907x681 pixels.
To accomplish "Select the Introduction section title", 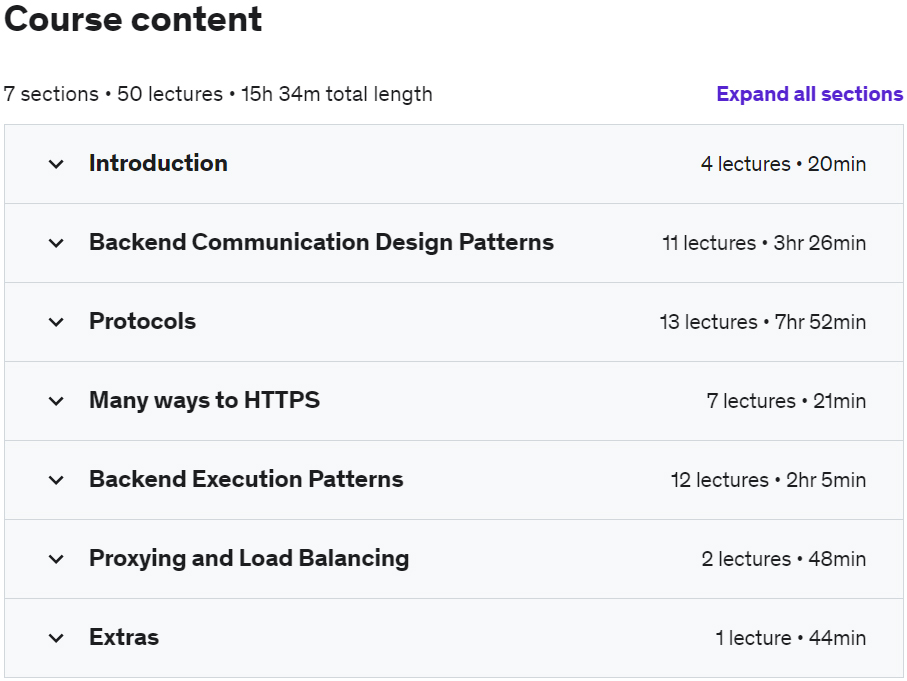I will [x=158, y=163].
